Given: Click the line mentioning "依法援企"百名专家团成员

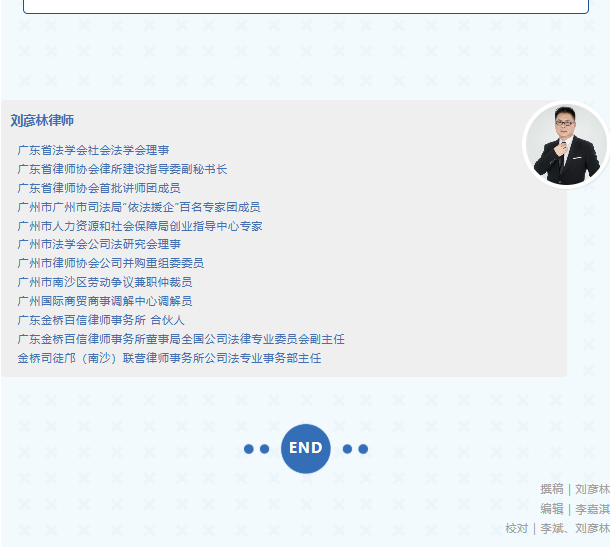Looking at the screenshot, I should click(x=139, y=207).
